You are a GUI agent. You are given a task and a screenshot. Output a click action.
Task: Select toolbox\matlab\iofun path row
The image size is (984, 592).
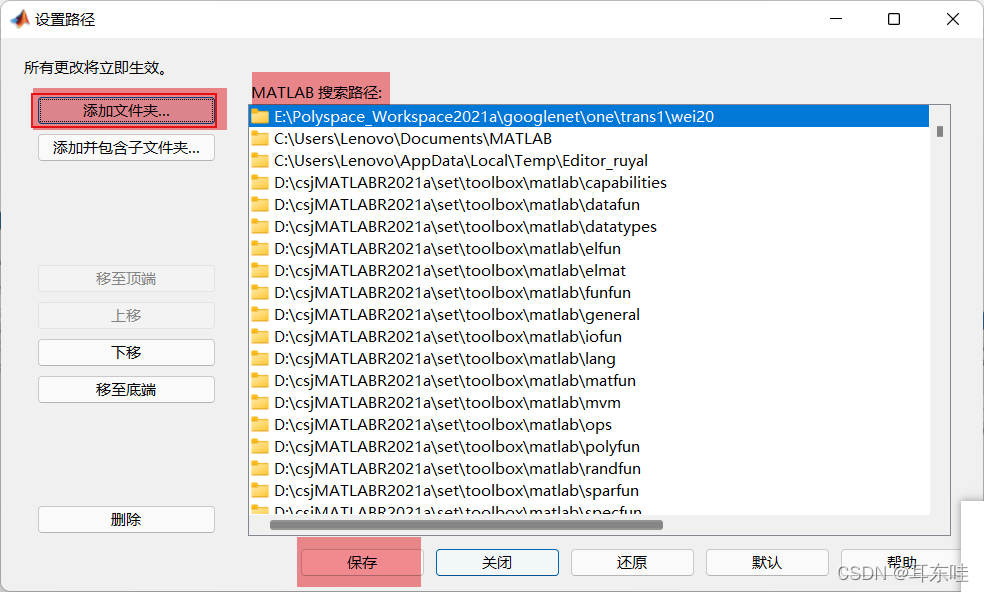pyautogui.click(x=589, y=336)
